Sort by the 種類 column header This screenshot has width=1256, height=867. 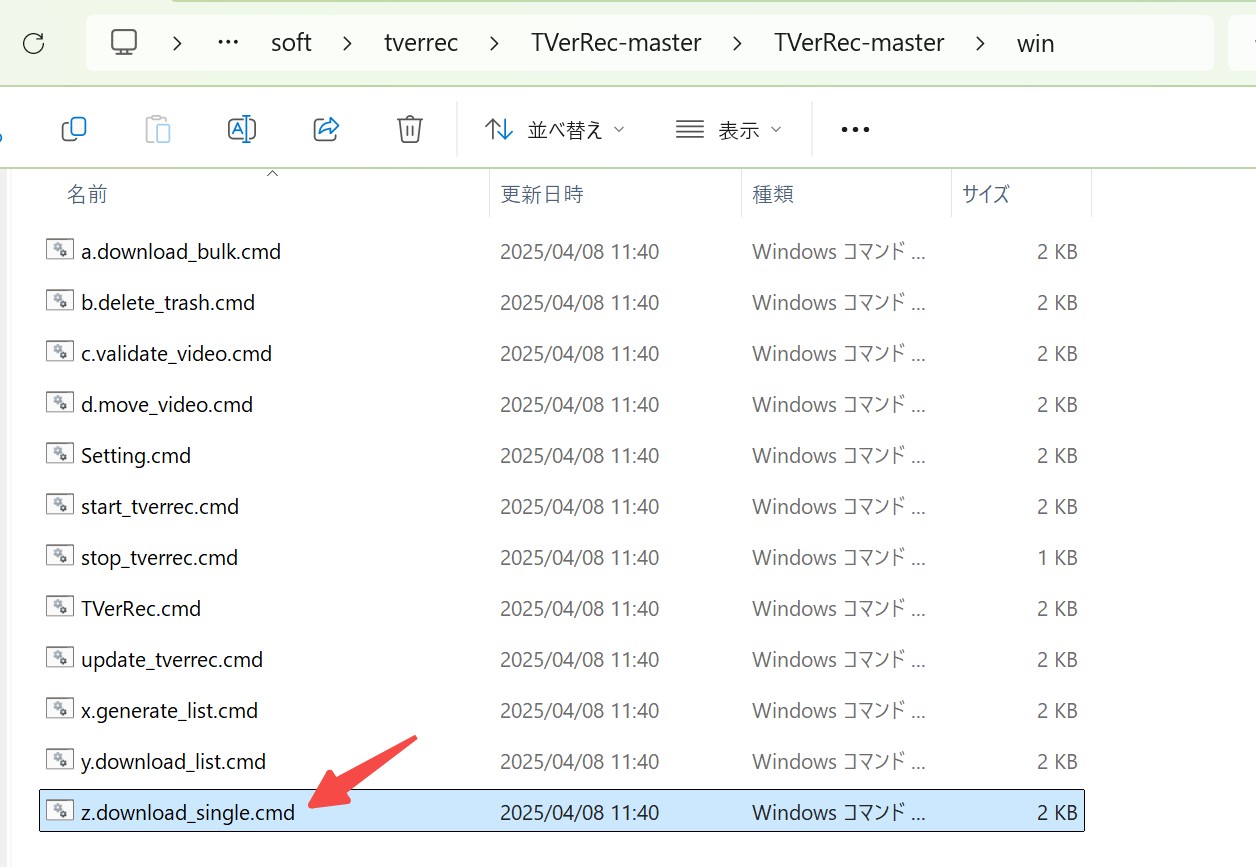pyautogui.click(x=772, y=194)
